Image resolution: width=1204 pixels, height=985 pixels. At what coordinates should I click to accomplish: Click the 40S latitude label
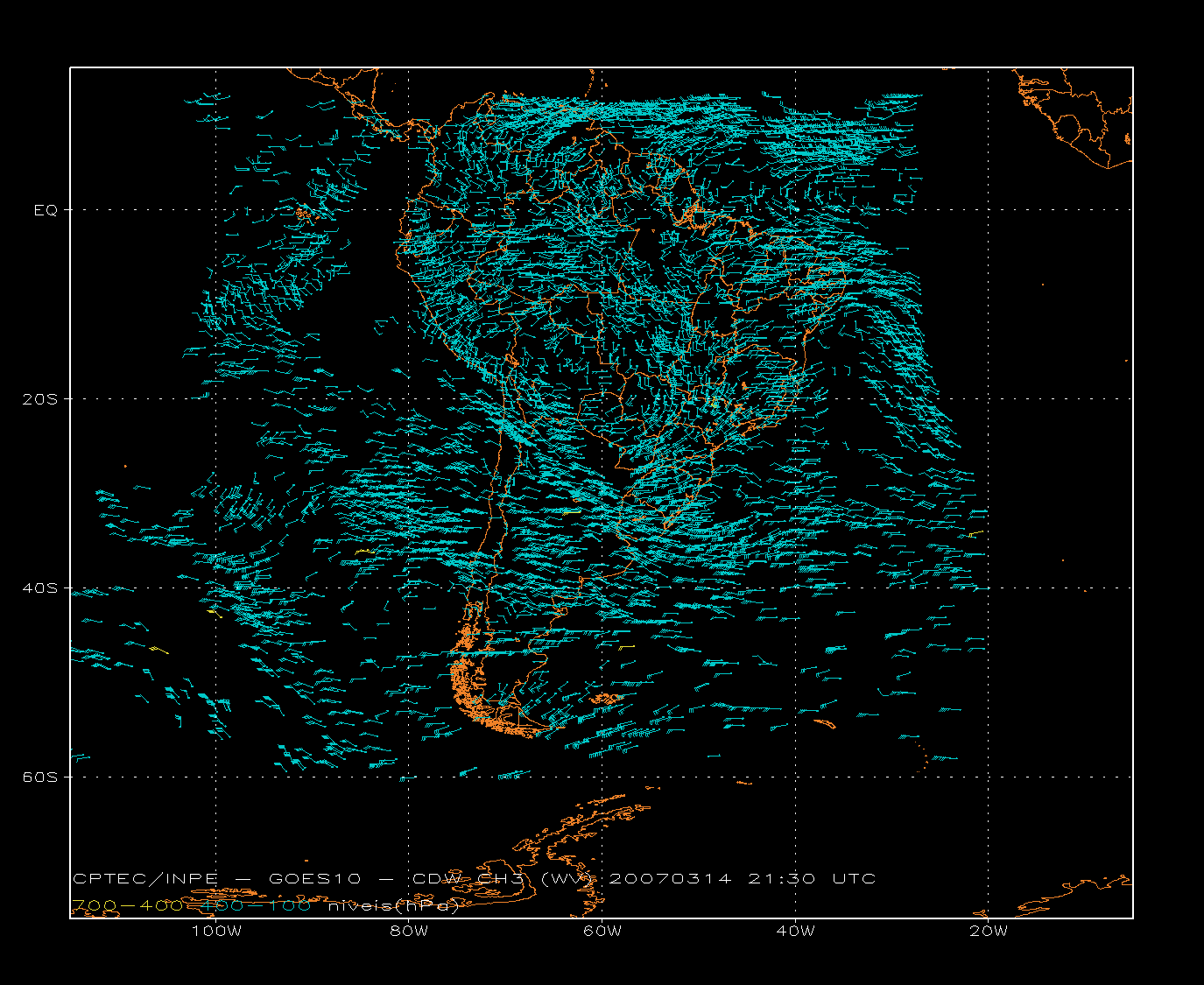(39, 588)
